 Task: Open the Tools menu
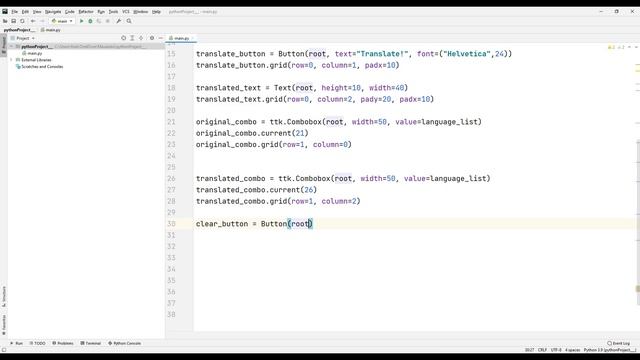click(x=113, y=12)
